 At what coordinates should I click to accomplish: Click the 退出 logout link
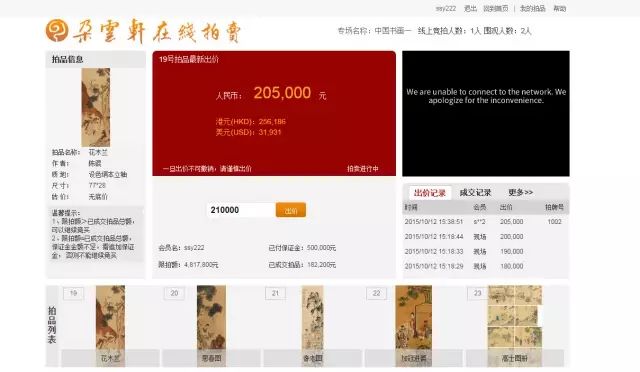470,8
